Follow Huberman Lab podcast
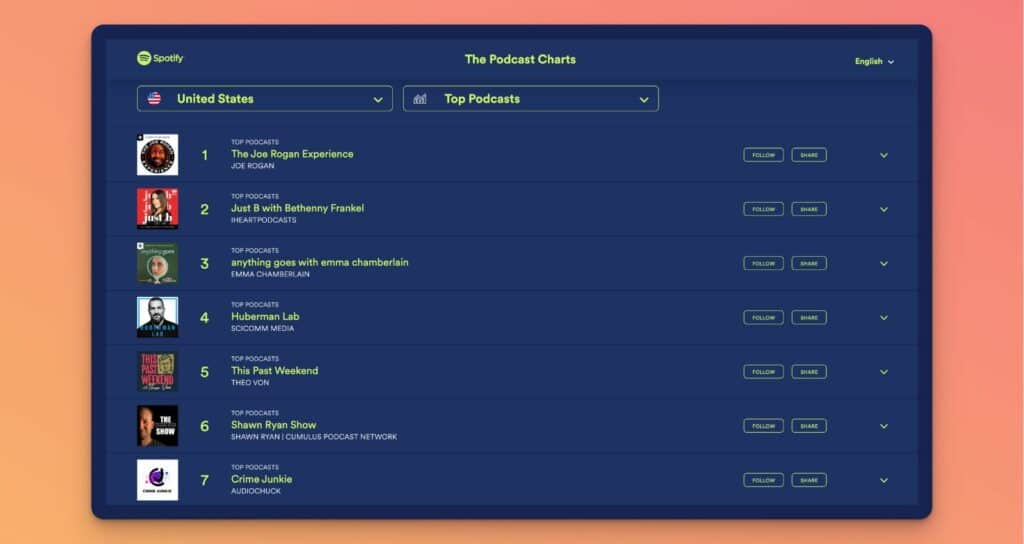The image size is (1024, 544). coord(763,317)
